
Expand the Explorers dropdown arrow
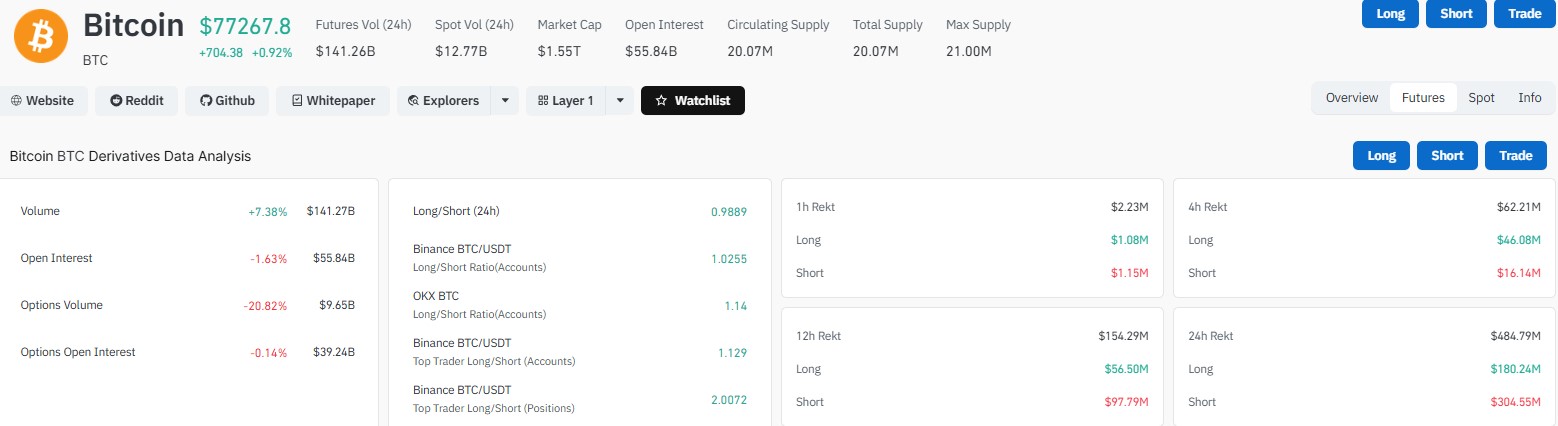(505, 101)
